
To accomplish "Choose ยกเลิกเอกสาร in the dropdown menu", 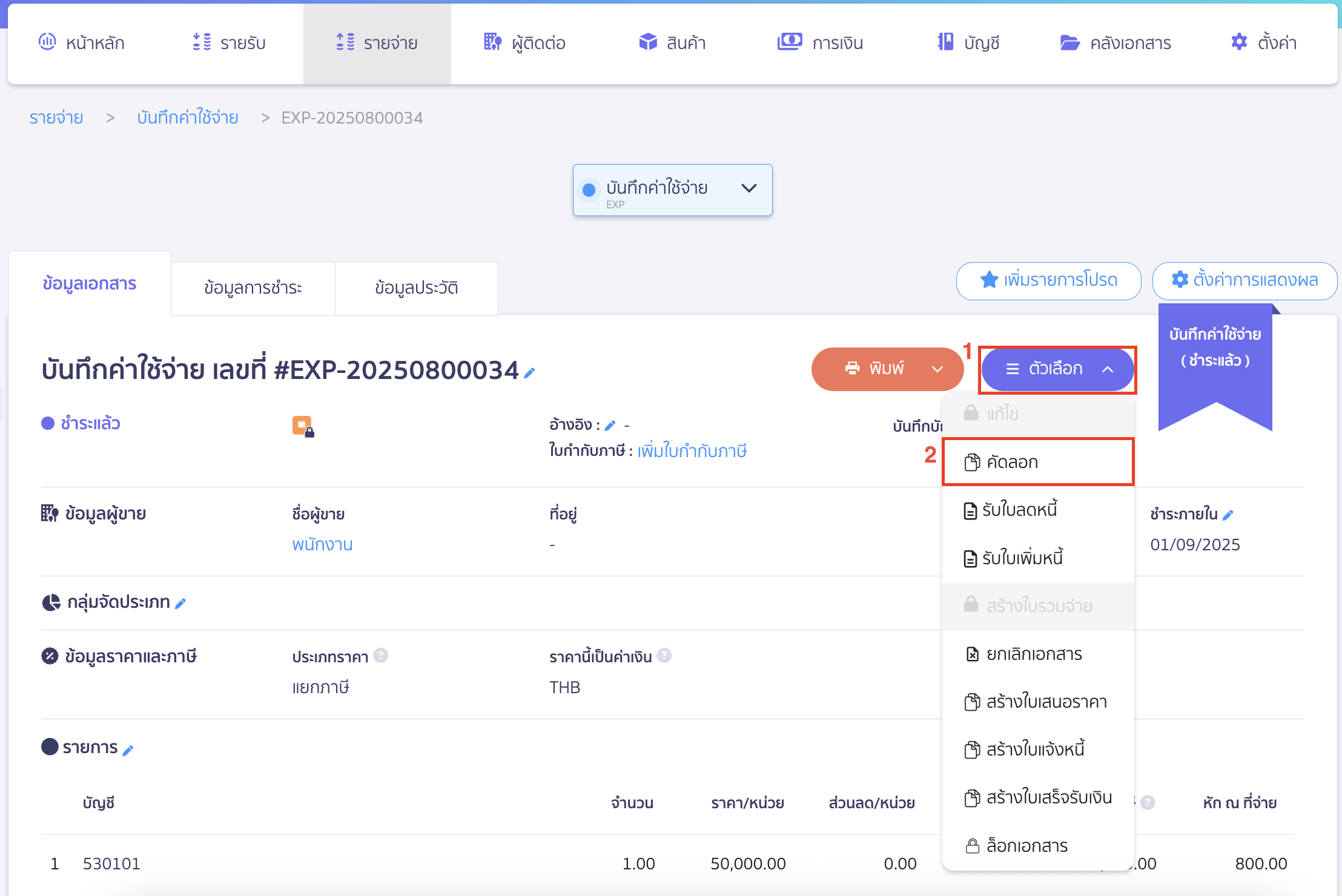I will (x=1034, y=654).
